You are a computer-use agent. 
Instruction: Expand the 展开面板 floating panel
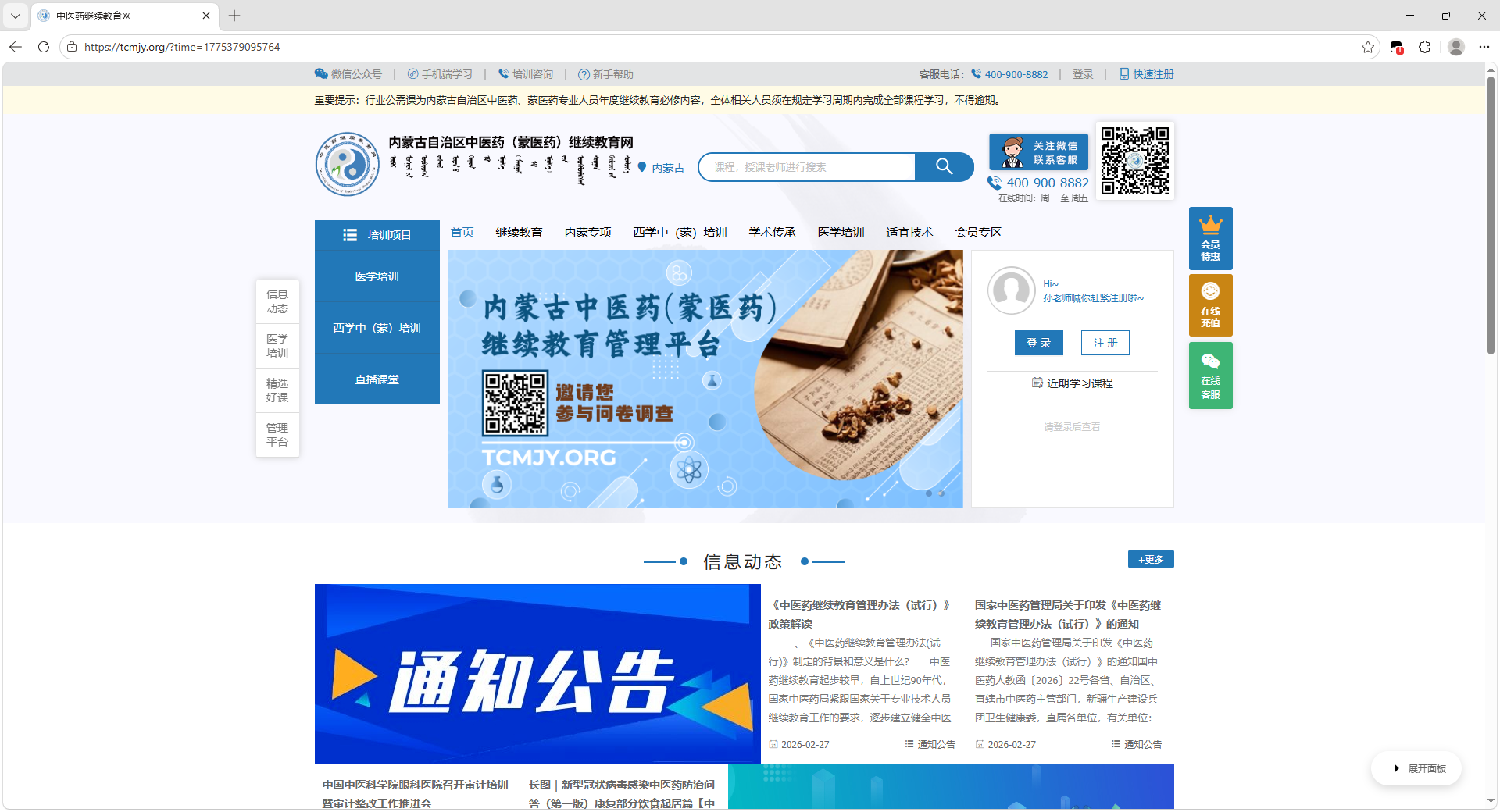click(1417, 769)
